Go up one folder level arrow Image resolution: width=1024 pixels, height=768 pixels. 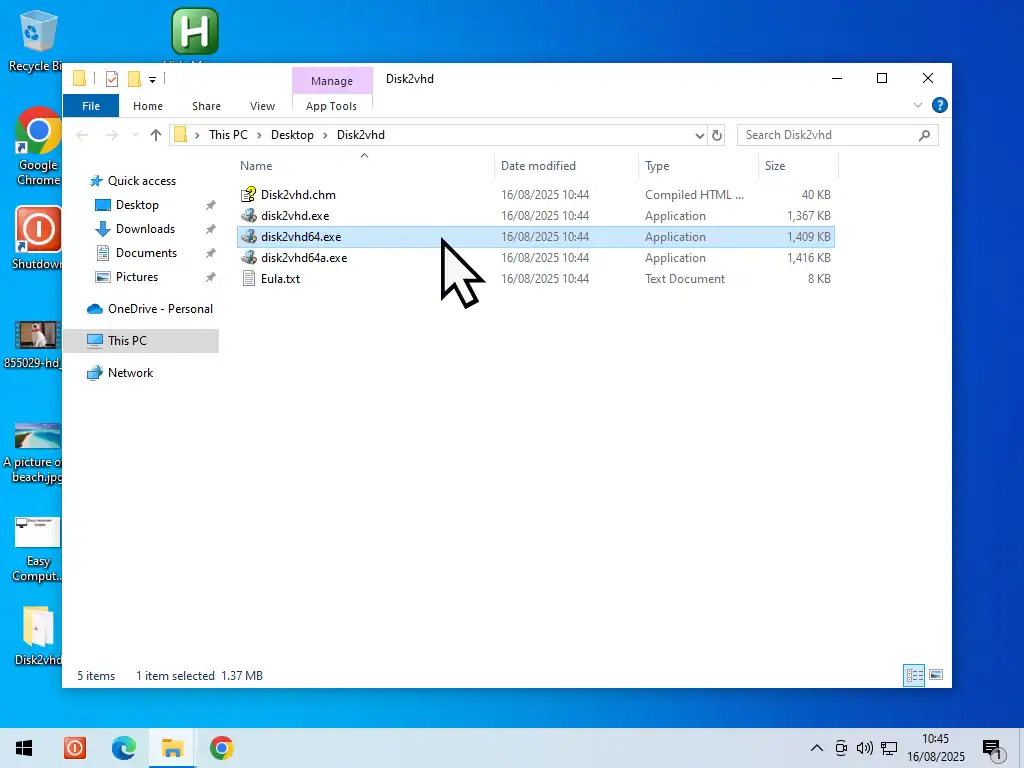(x=155, y=135)
